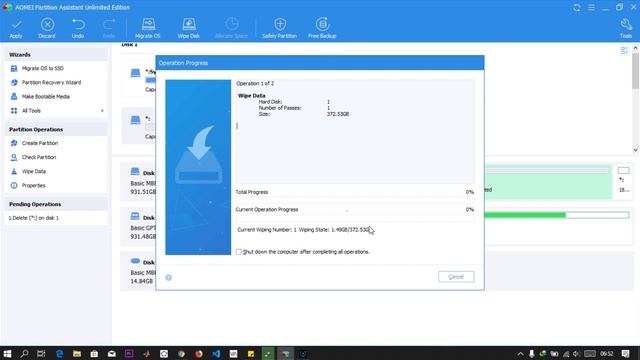This screenshot has height=360, width=640.
Task: Select Make Bootable Media
Action: 45,97
